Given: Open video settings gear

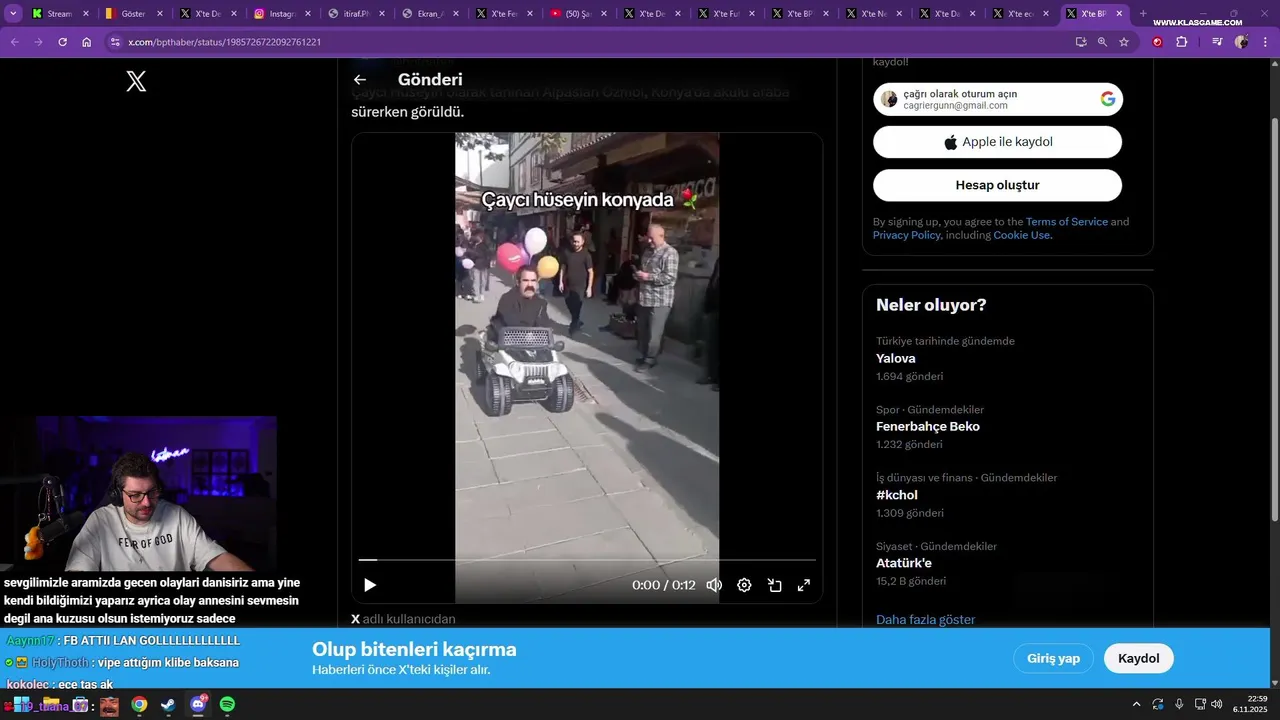Looking at the screenshot, I should pos(744,585).
